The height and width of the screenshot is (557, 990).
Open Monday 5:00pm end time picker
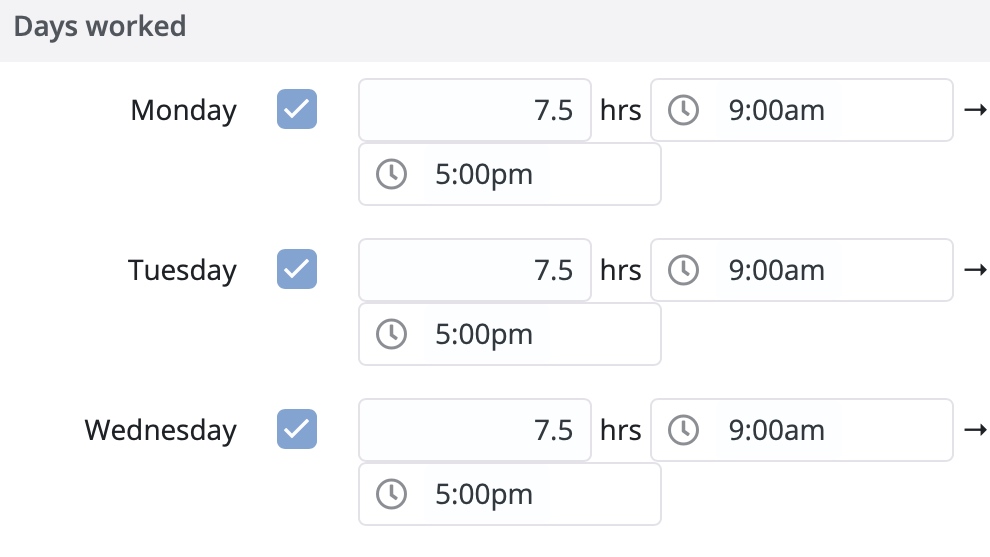pos(510,174)
